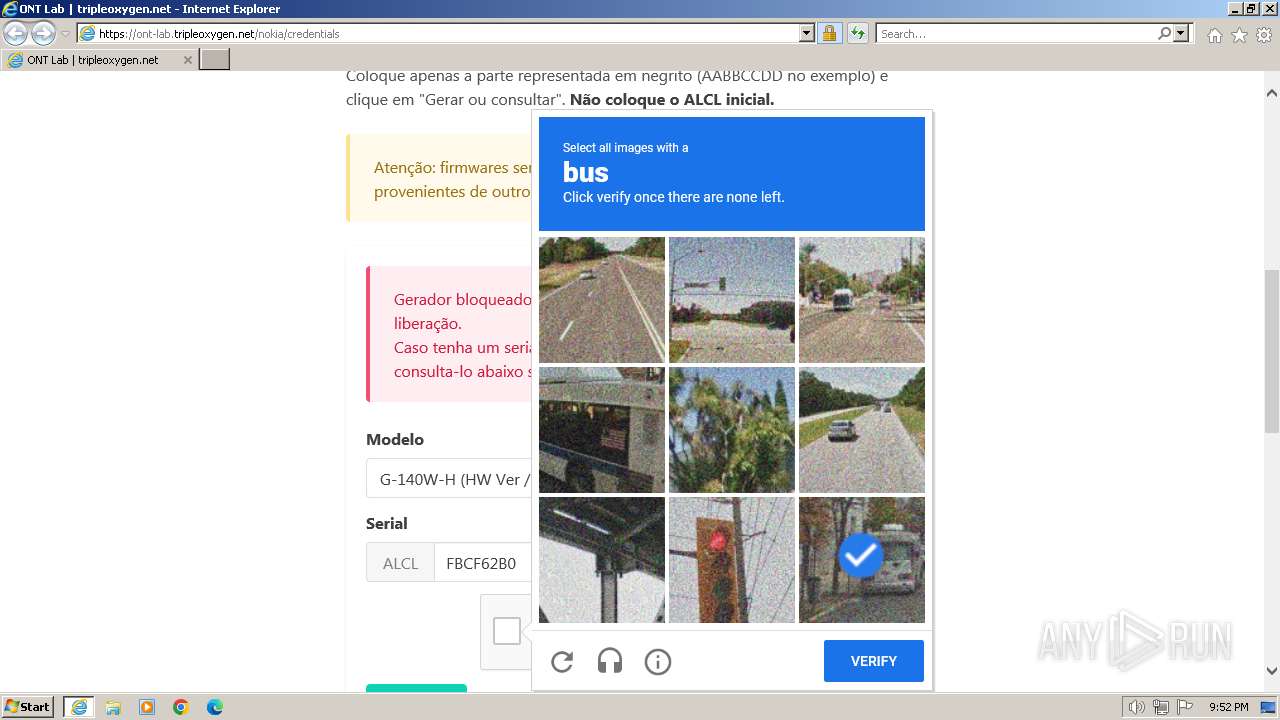Expand the address bar autocomplete dropdown

(807, 33)
